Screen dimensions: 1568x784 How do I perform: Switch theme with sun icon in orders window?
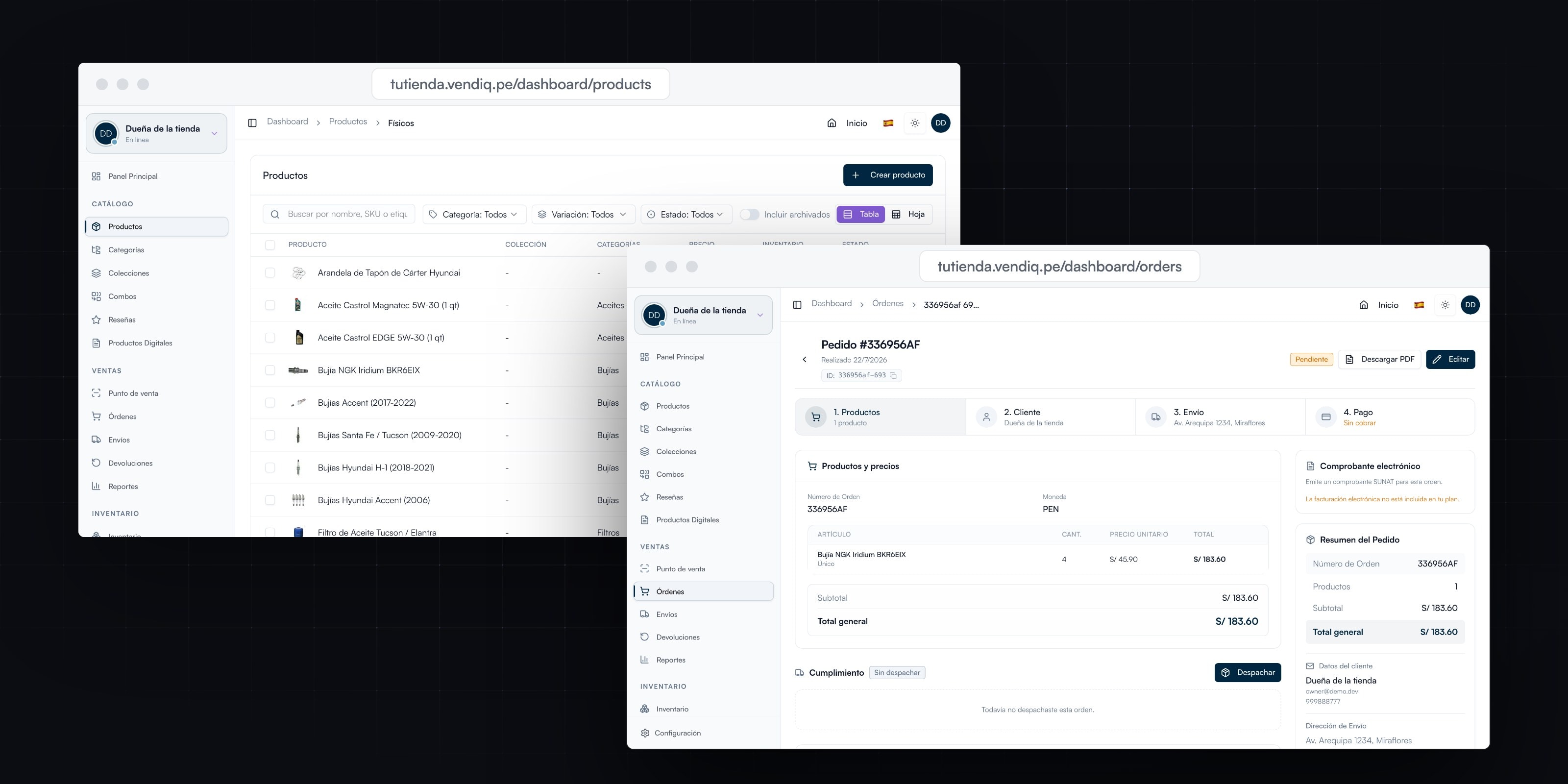[x=1445, y=305]
